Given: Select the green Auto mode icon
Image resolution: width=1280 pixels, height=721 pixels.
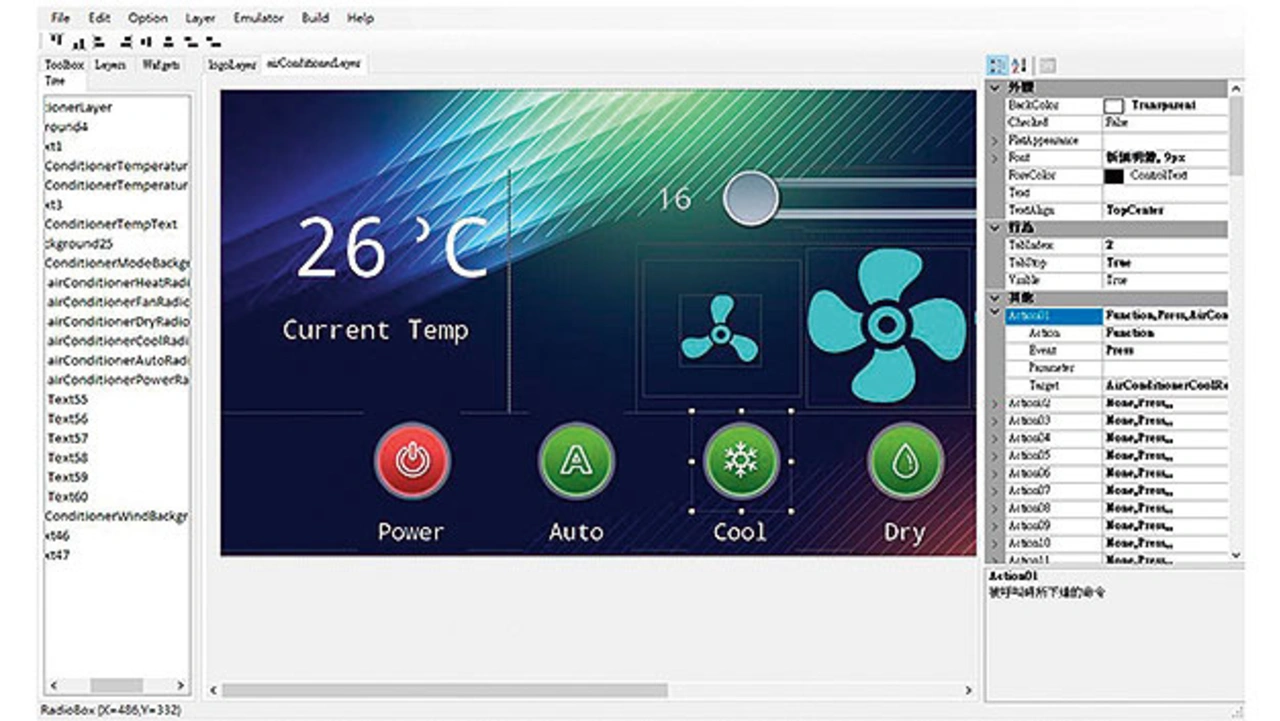Looking at the screenshot, I should pyautogui.click(x=576, y=461).
